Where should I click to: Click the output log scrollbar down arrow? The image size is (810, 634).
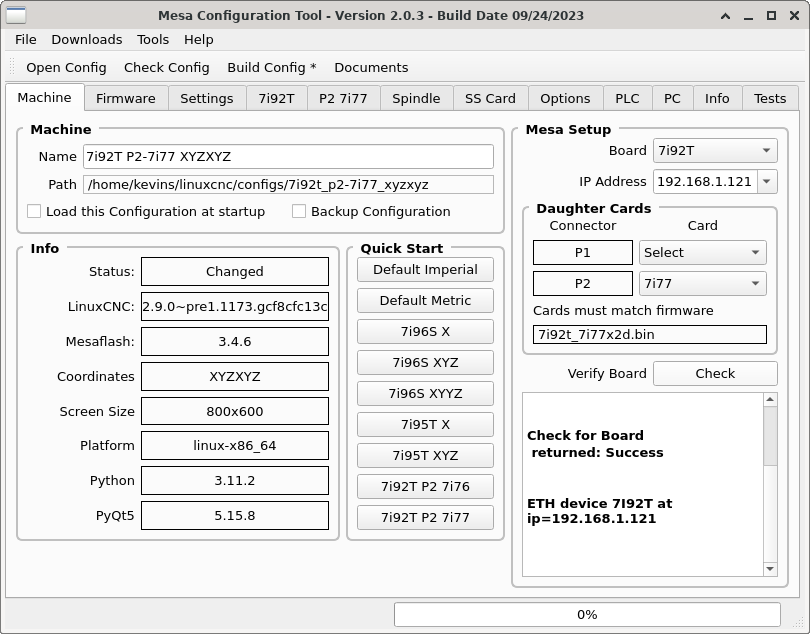[x=770, y=569]
